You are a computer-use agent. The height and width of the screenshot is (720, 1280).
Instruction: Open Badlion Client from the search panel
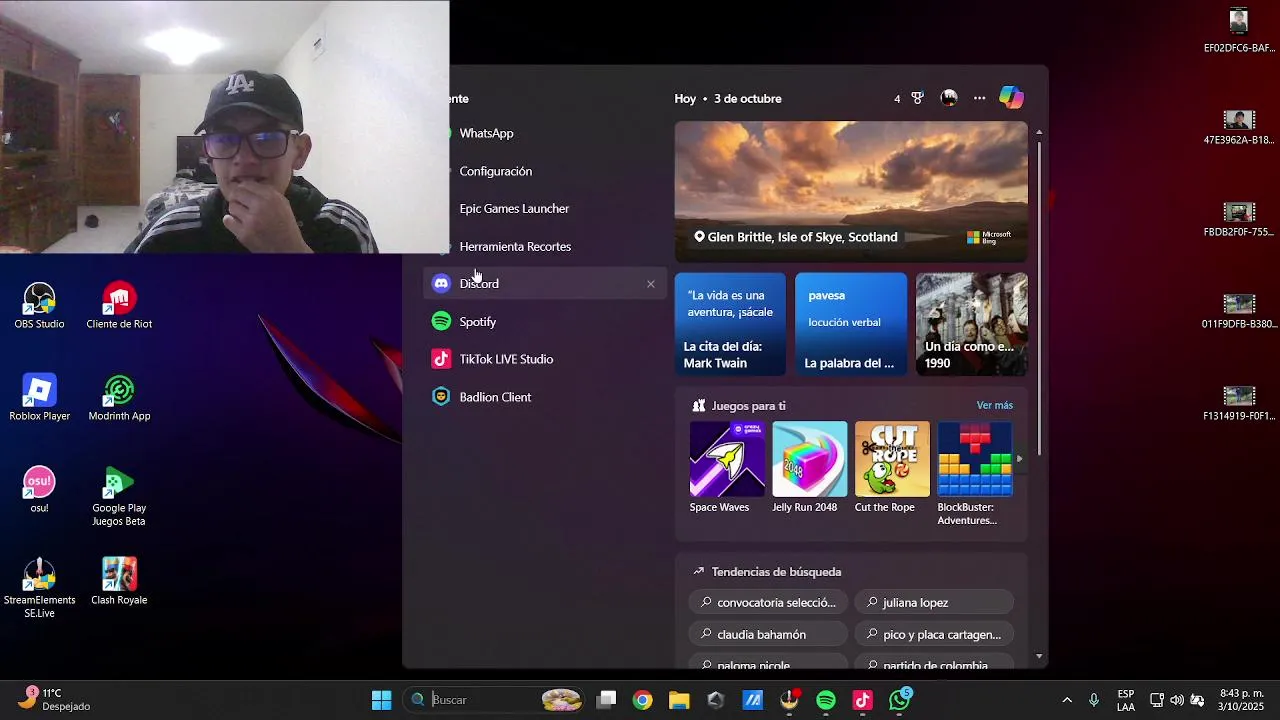coord(543,397)
